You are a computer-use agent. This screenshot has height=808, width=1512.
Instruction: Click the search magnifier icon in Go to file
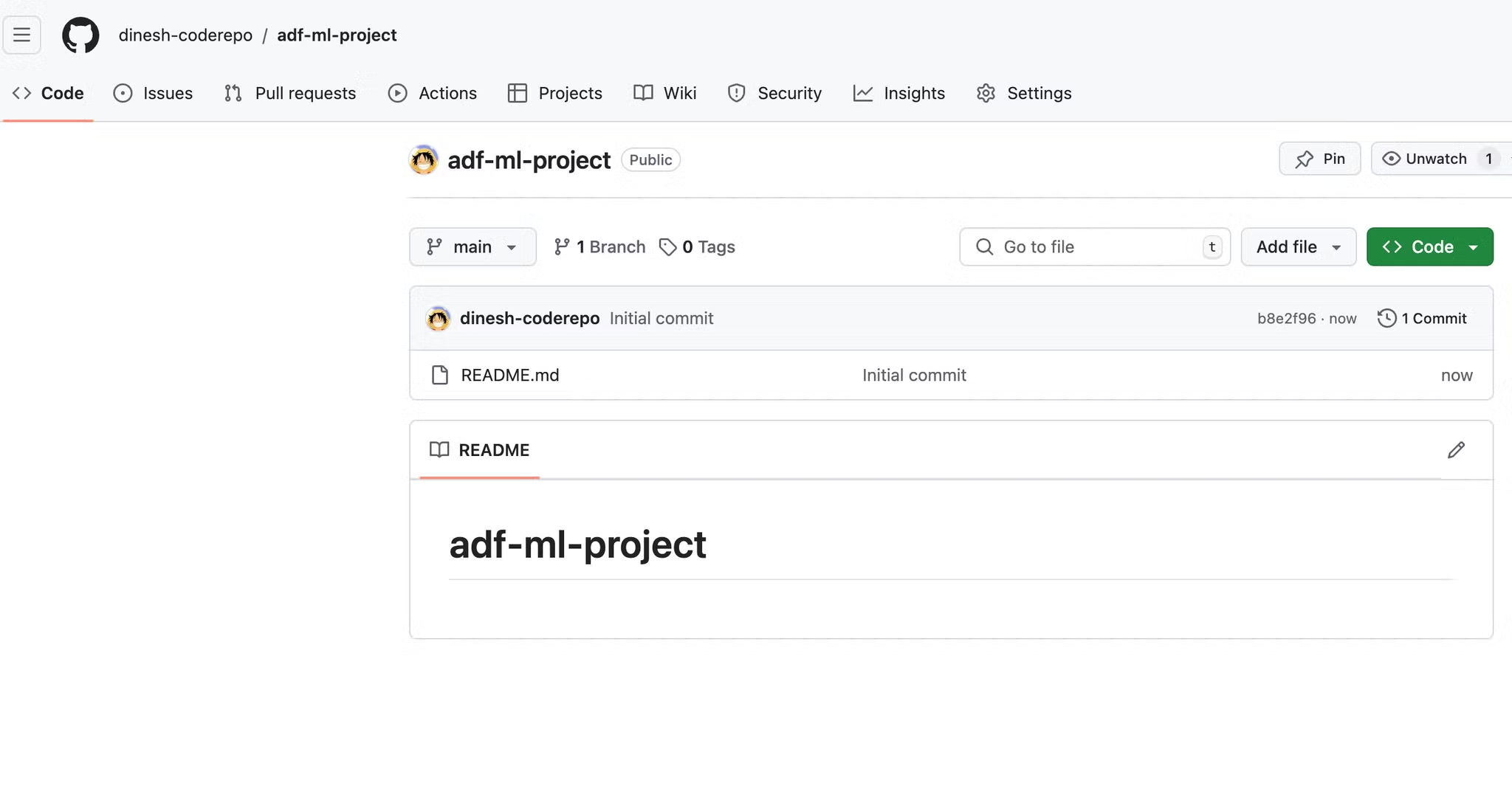pos(984,246)
